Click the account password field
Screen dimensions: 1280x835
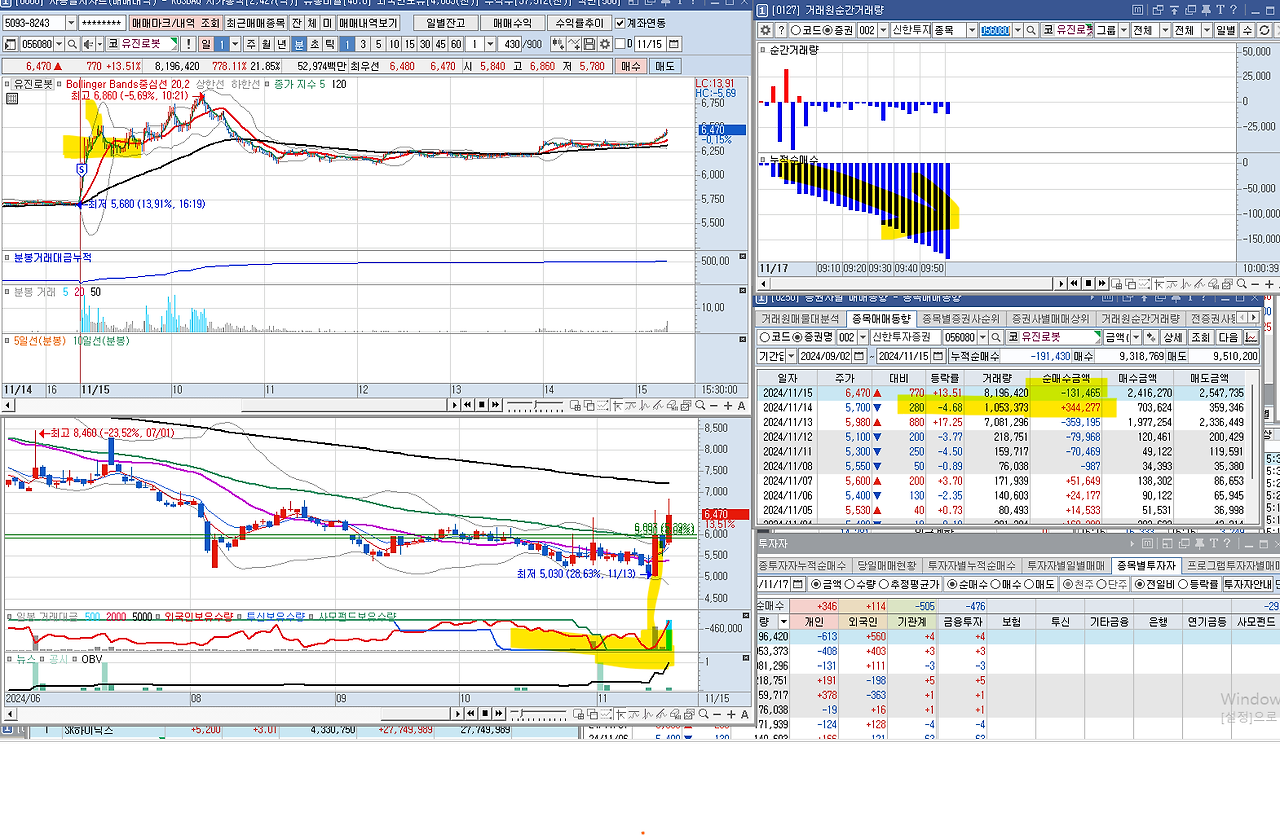coord(102,22)
